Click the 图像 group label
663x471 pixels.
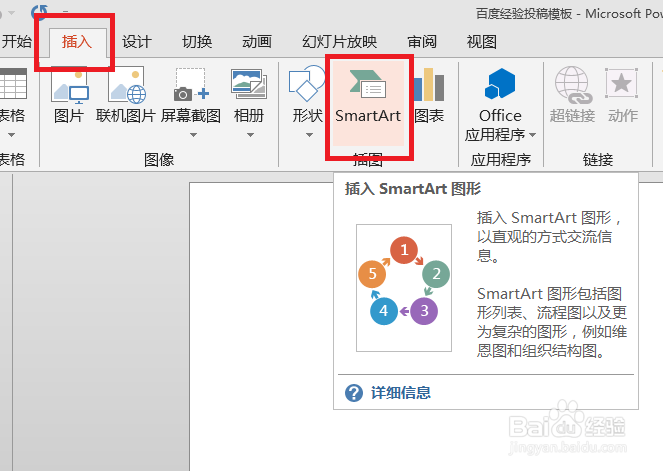(159, 160)
